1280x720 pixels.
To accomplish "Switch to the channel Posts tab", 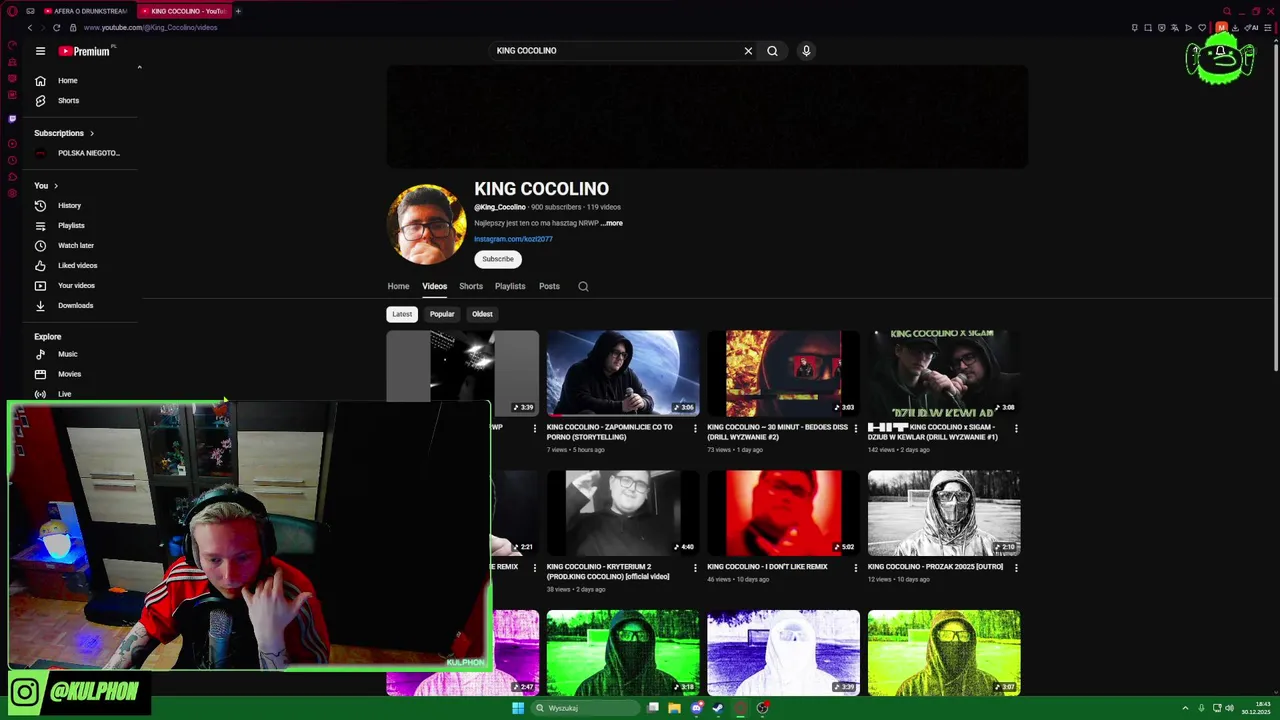I will [x=549, y=286].
